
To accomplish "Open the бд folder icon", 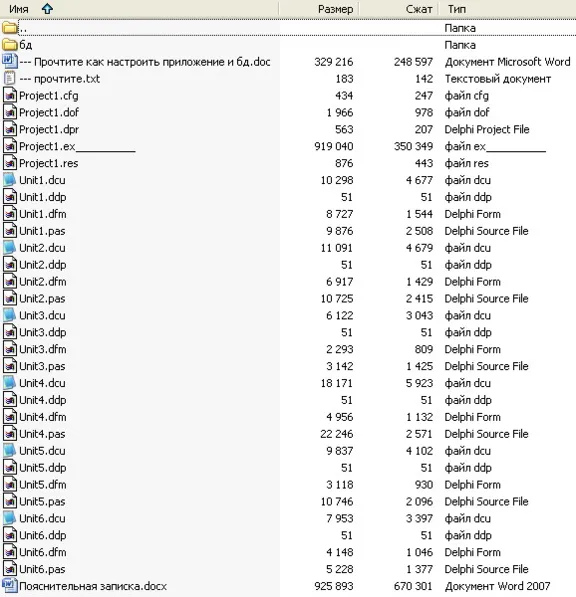I will point(10,45).
